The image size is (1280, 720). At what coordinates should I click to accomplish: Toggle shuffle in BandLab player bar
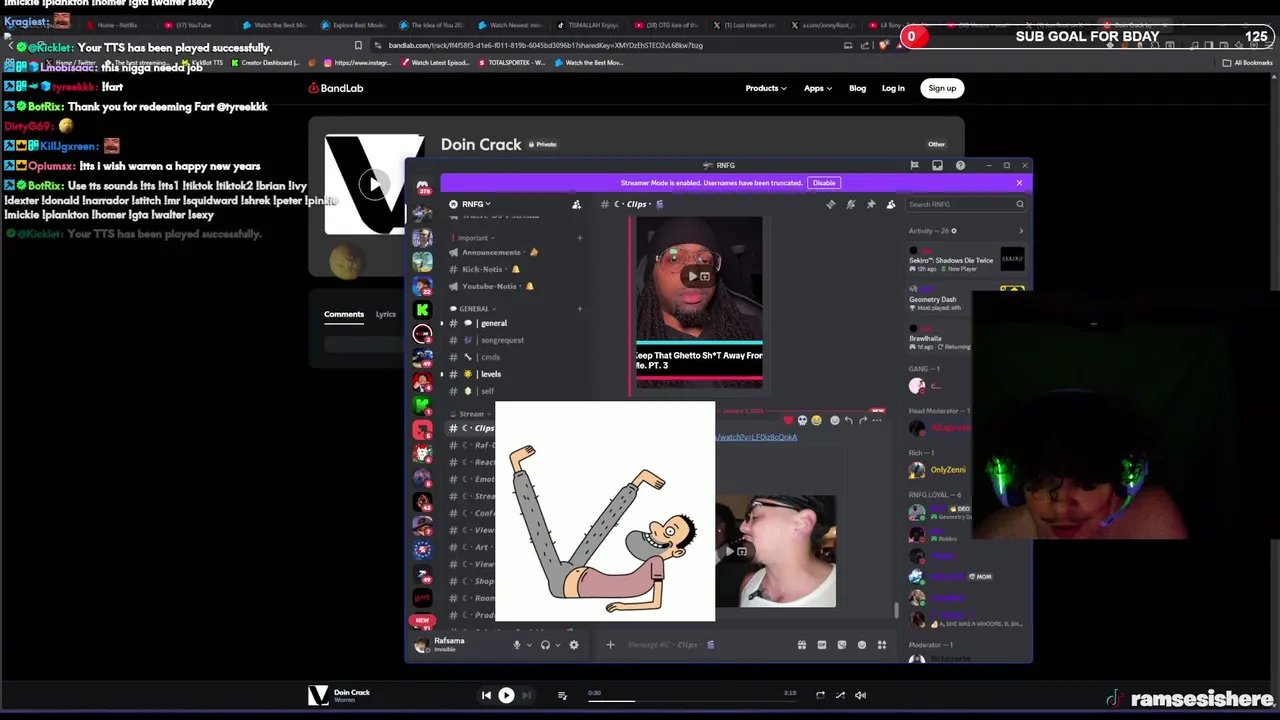pos(840,695)
